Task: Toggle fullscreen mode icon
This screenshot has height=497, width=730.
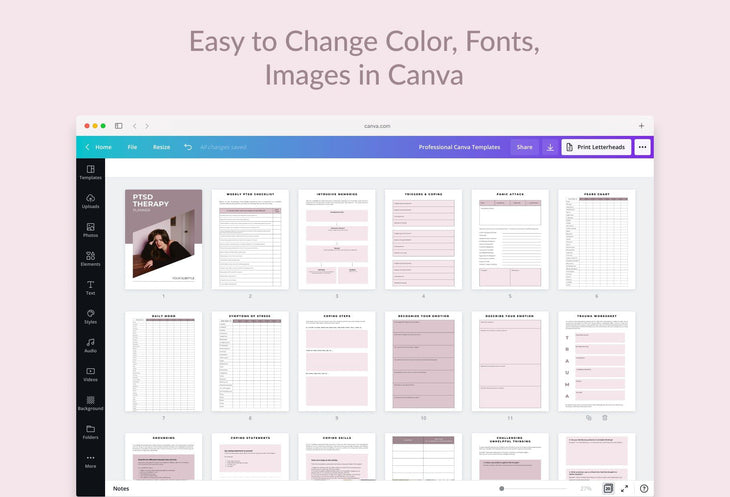Action: (x=625, y=488)
